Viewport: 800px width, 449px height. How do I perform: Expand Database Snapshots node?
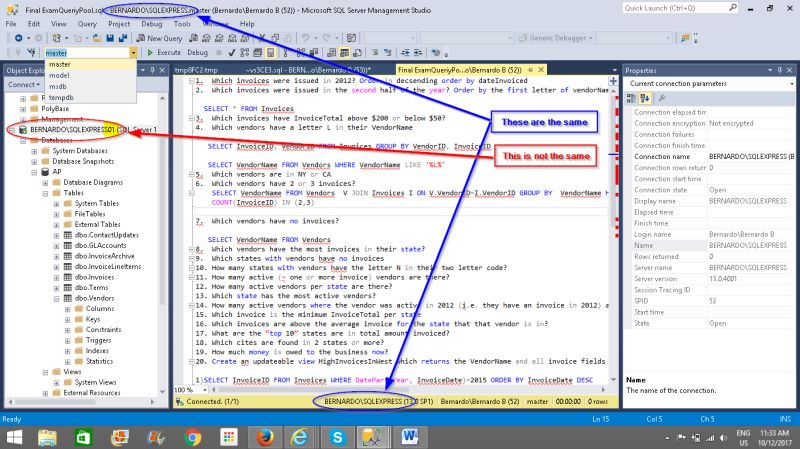[x=34, y=162]
